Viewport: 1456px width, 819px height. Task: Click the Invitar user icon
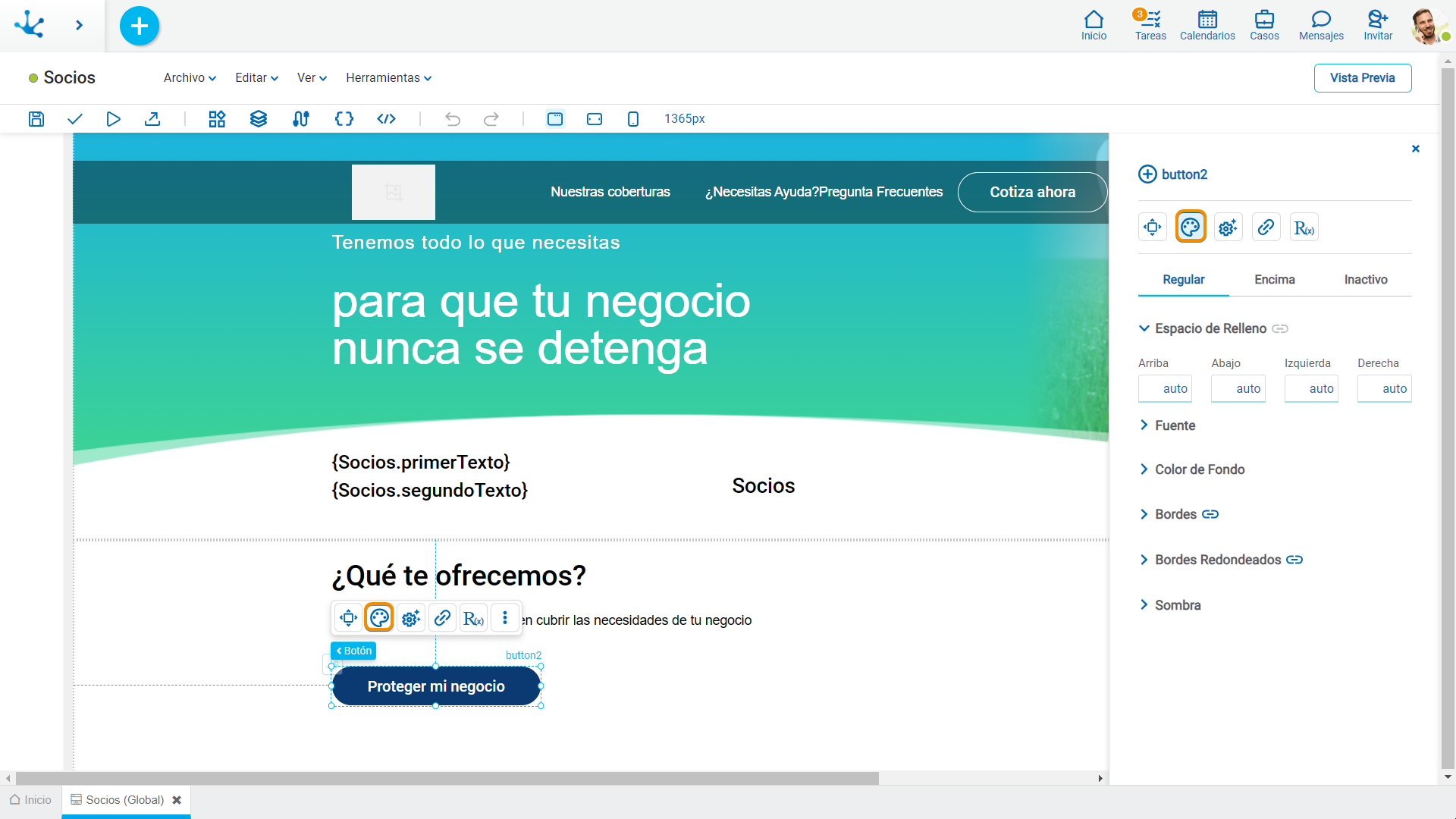(x=1378, y=25)
